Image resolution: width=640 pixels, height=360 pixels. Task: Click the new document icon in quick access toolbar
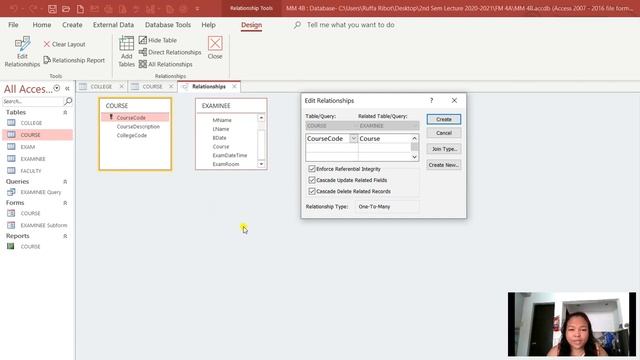pos(80,9)
